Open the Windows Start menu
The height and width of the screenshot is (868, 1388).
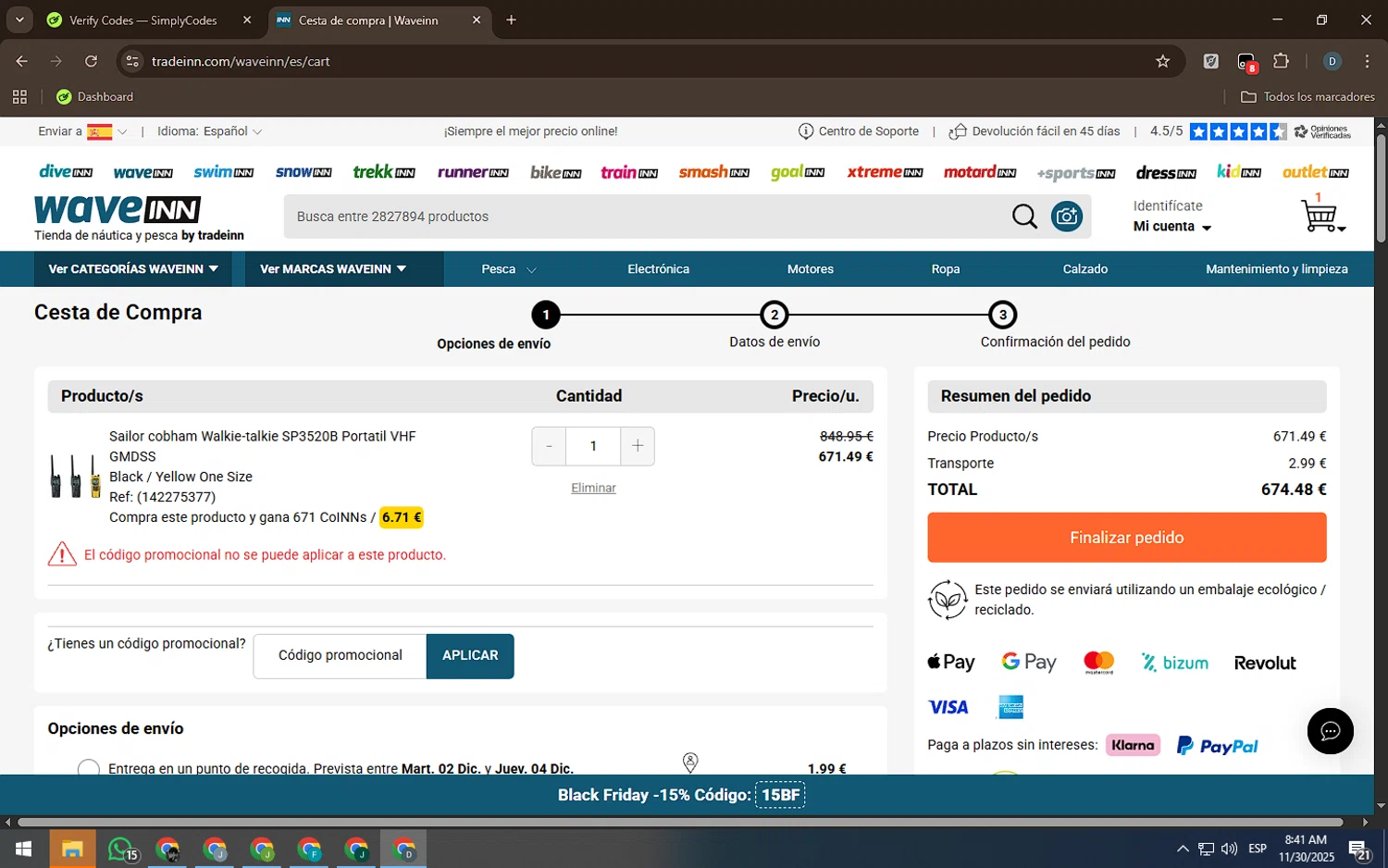[24, 849]
